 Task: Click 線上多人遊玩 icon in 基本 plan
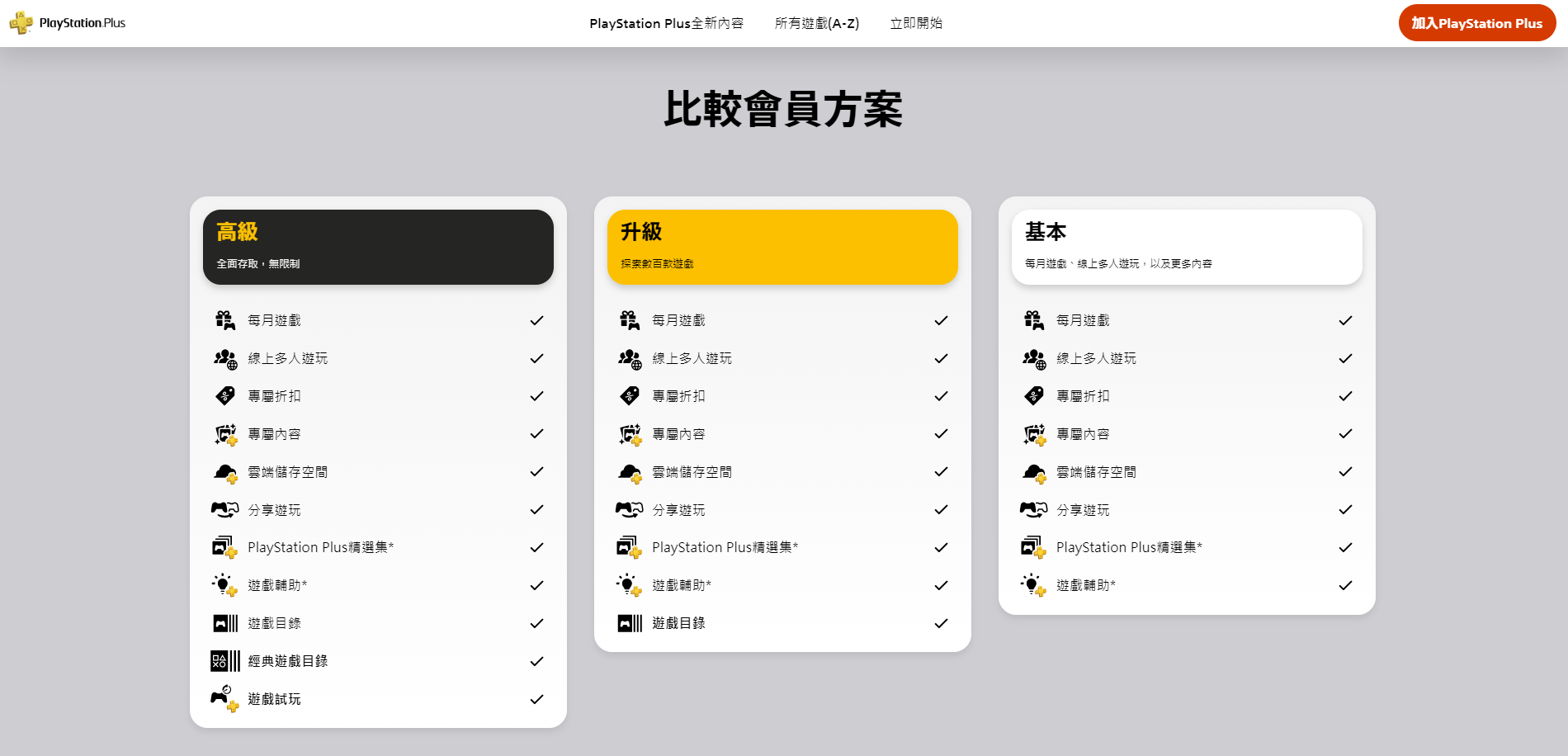point(1034,358)
